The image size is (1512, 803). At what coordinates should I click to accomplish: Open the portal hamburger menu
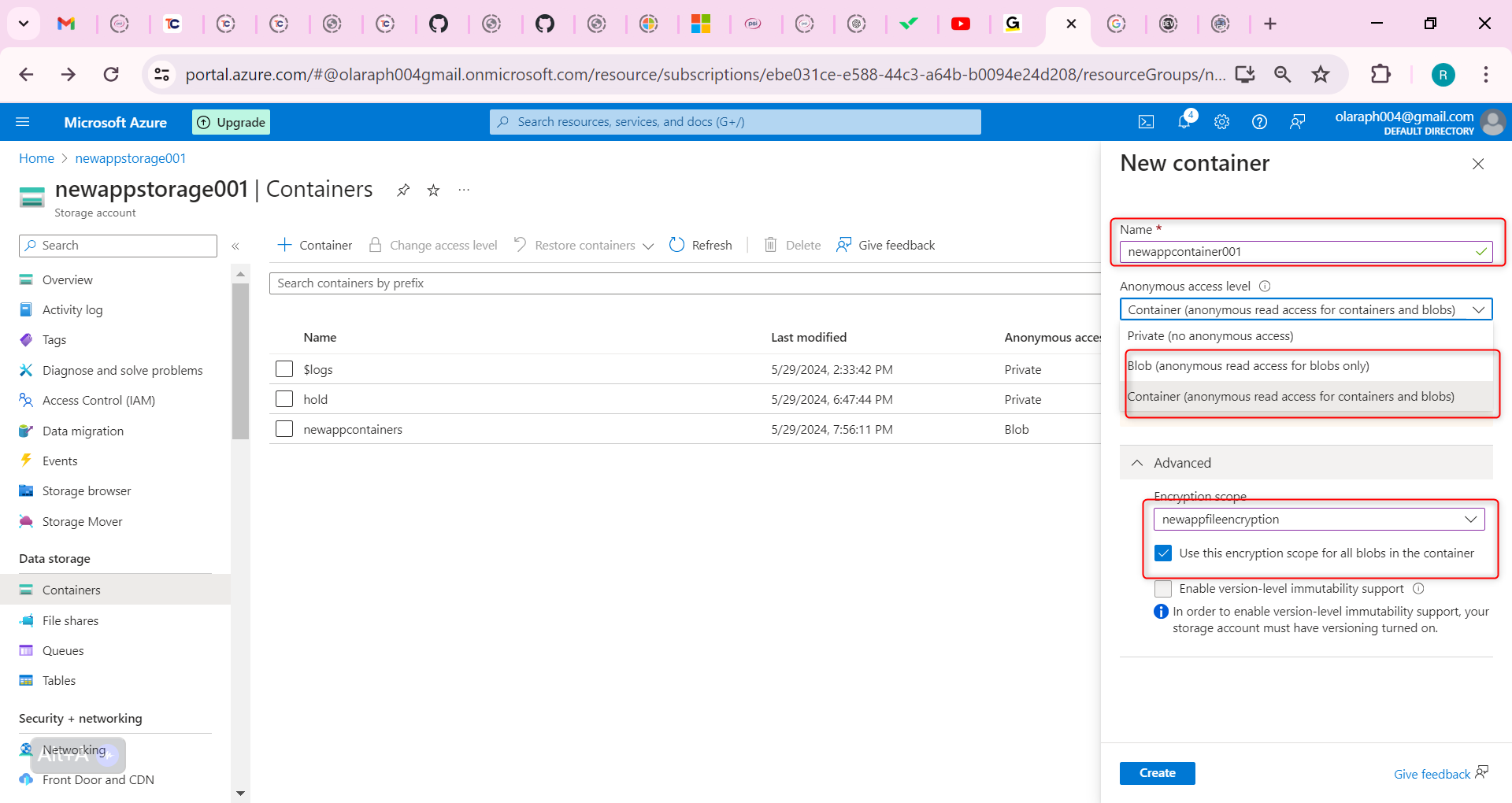pos(23,122)
